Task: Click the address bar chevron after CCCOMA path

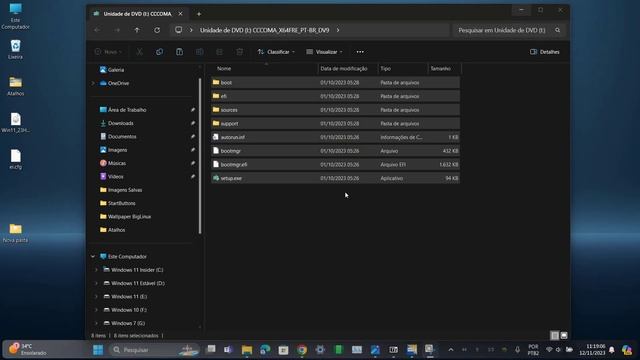Action: point(338,30)
